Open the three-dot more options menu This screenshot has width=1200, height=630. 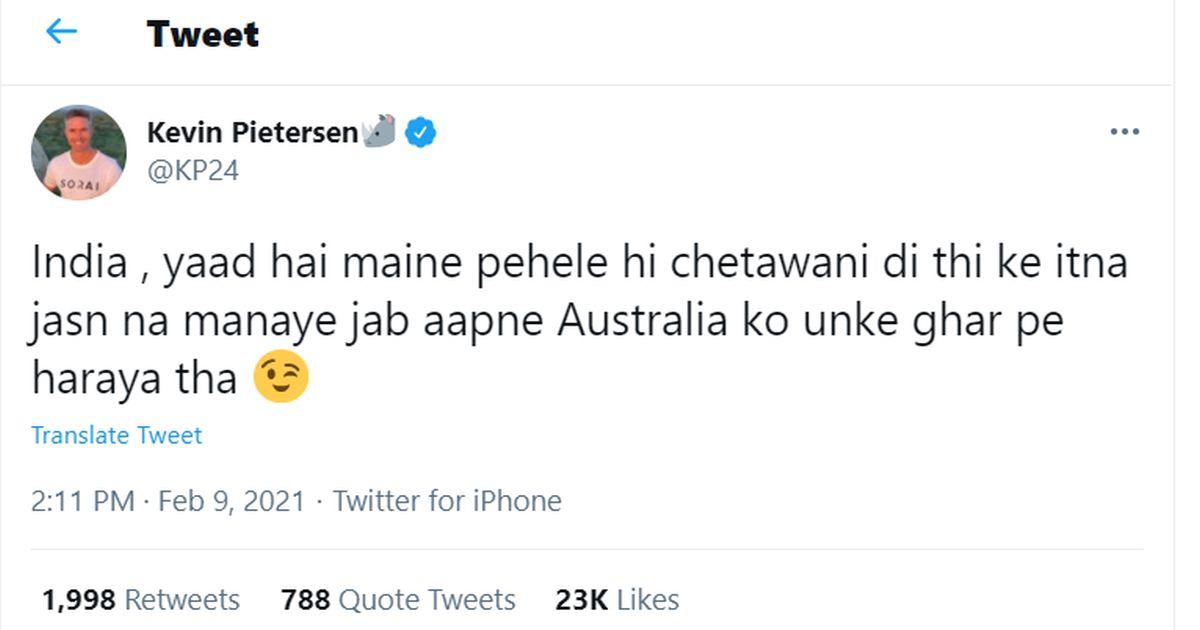1125,132
